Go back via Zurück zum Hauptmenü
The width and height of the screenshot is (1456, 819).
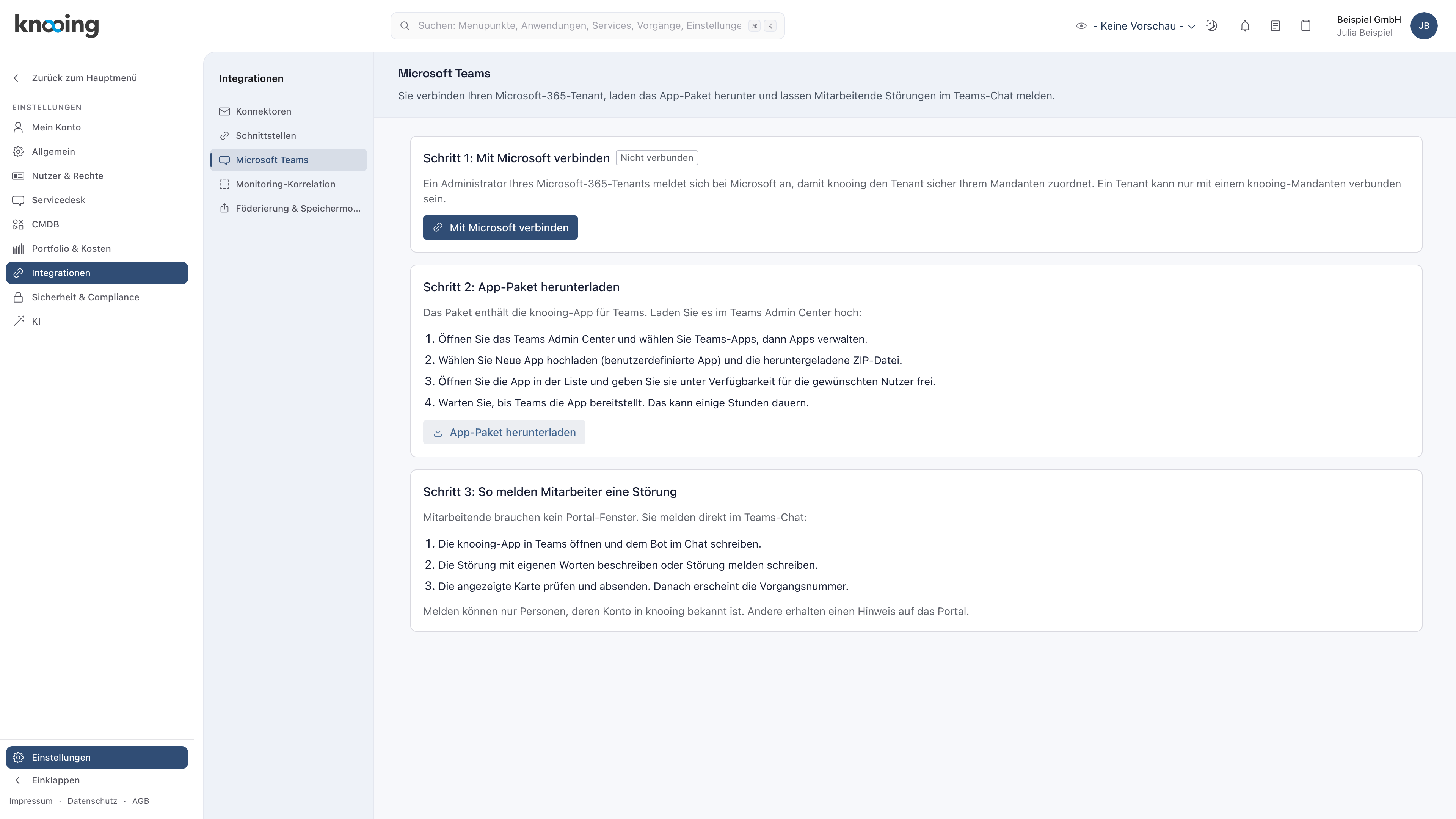[75, 78]
